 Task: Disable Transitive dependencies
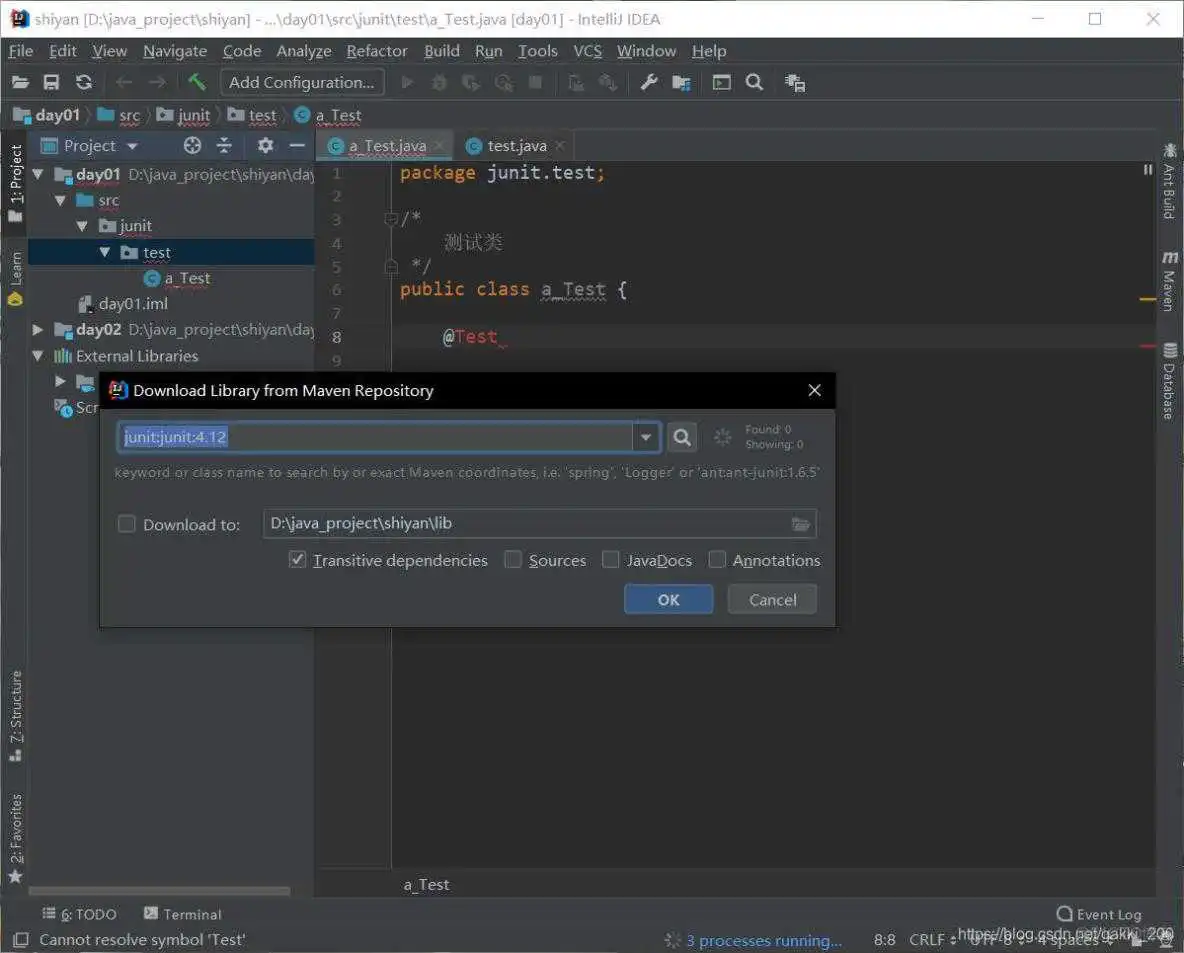point(297,560)
